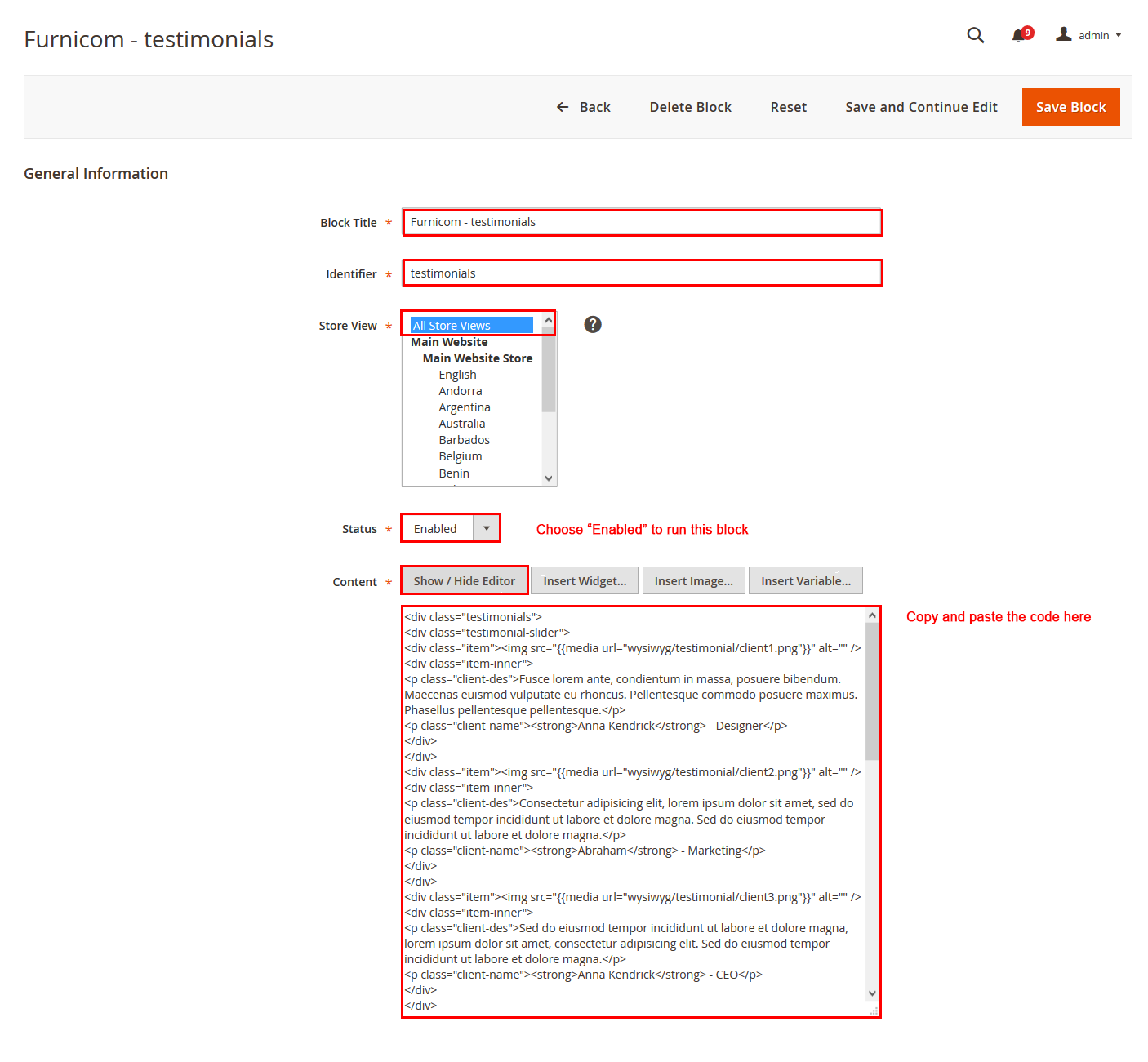Select Andorra store view
The width and height of the screenshot is (1148, 1062).
(460, 391)
